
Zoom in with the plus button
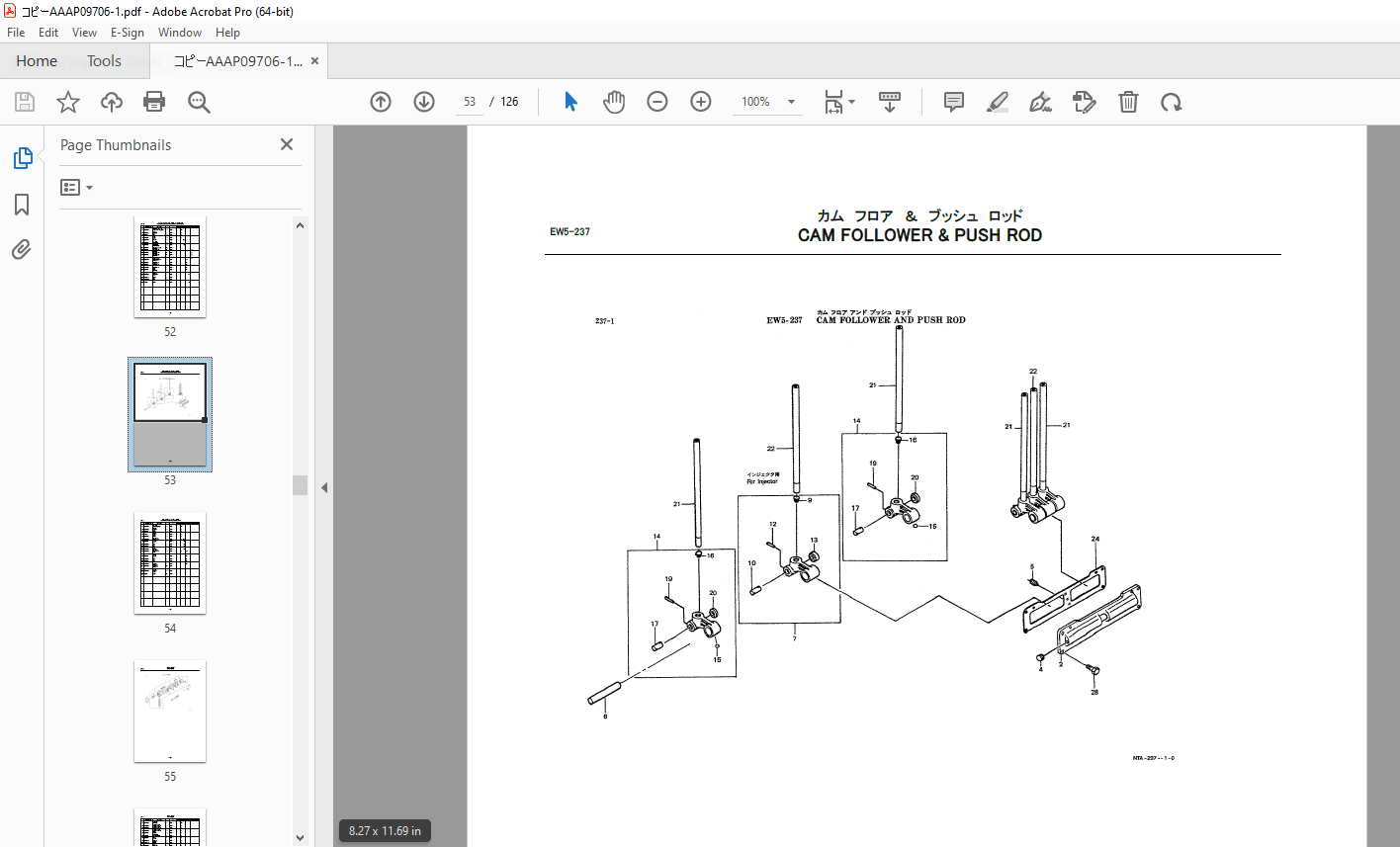coord(701,102)
